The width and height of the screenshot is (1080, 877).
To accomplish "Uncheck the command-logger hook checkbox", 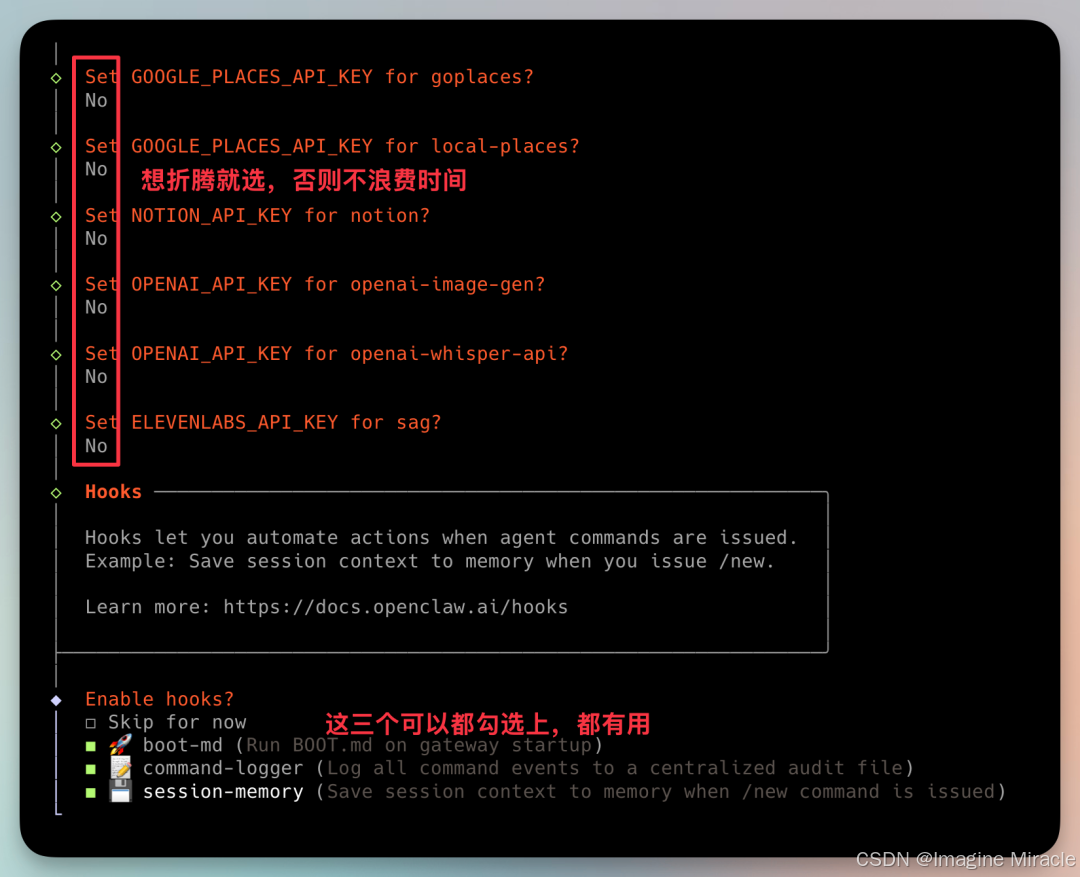I will tap(91, 769).
